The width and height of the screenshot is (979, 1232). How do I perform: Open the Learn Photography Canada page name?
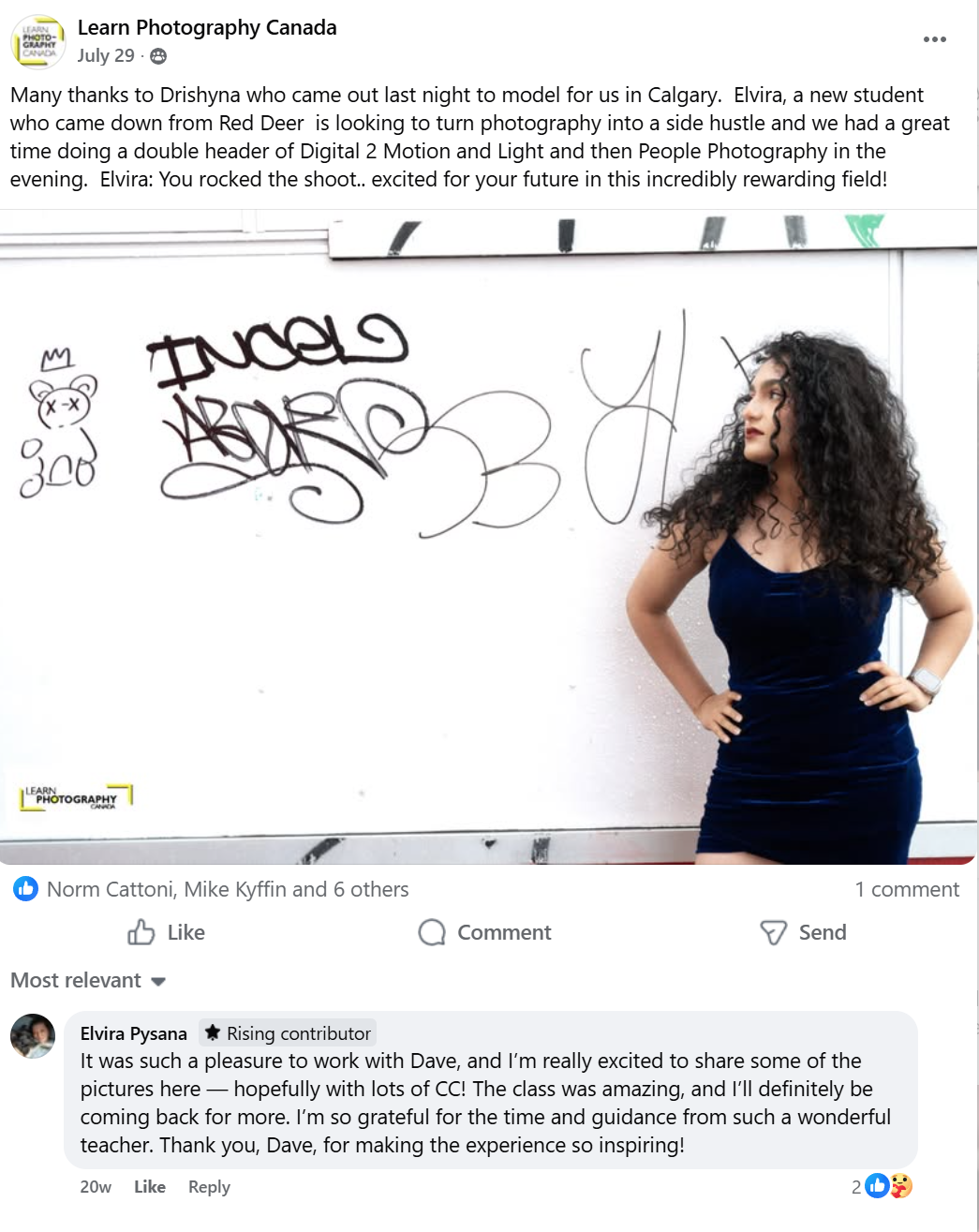pos(207,28)
